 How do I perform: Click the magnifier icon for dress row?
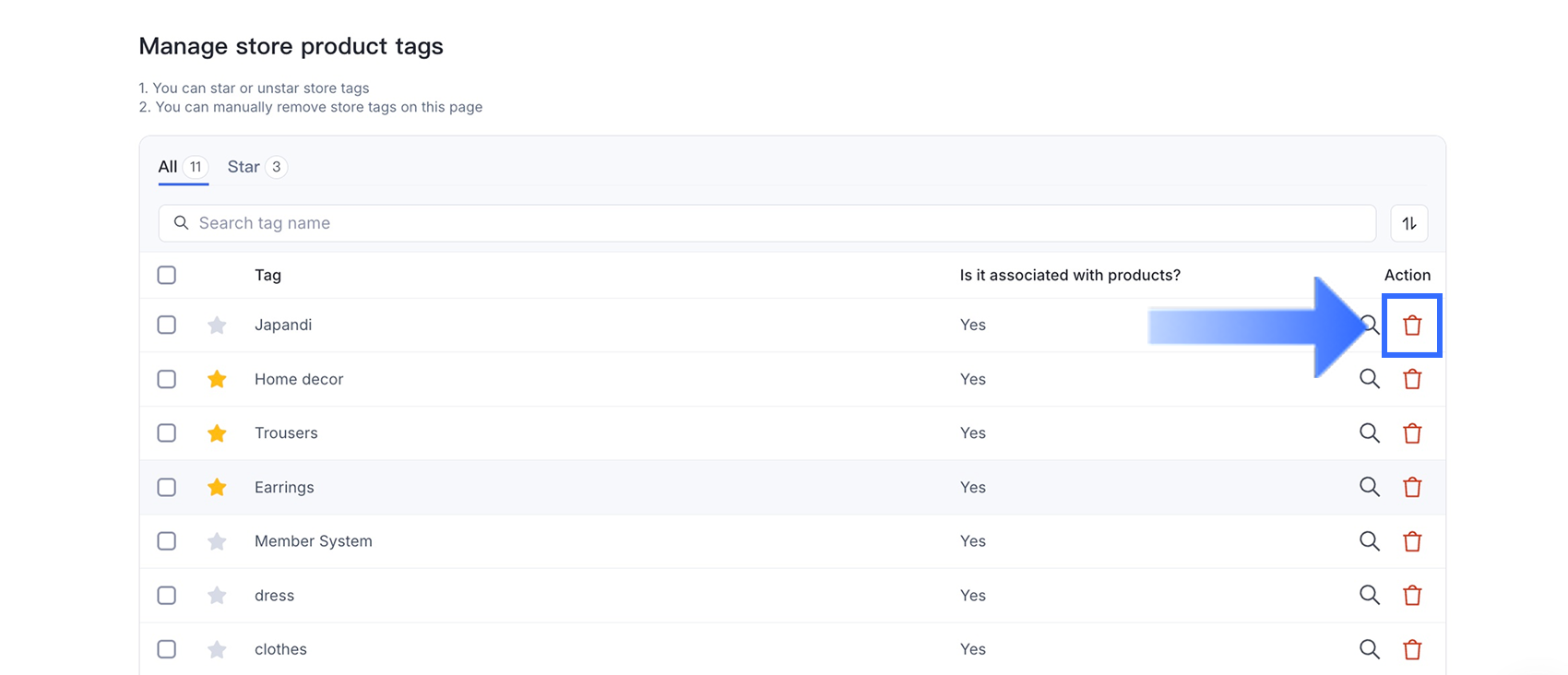1369,595
